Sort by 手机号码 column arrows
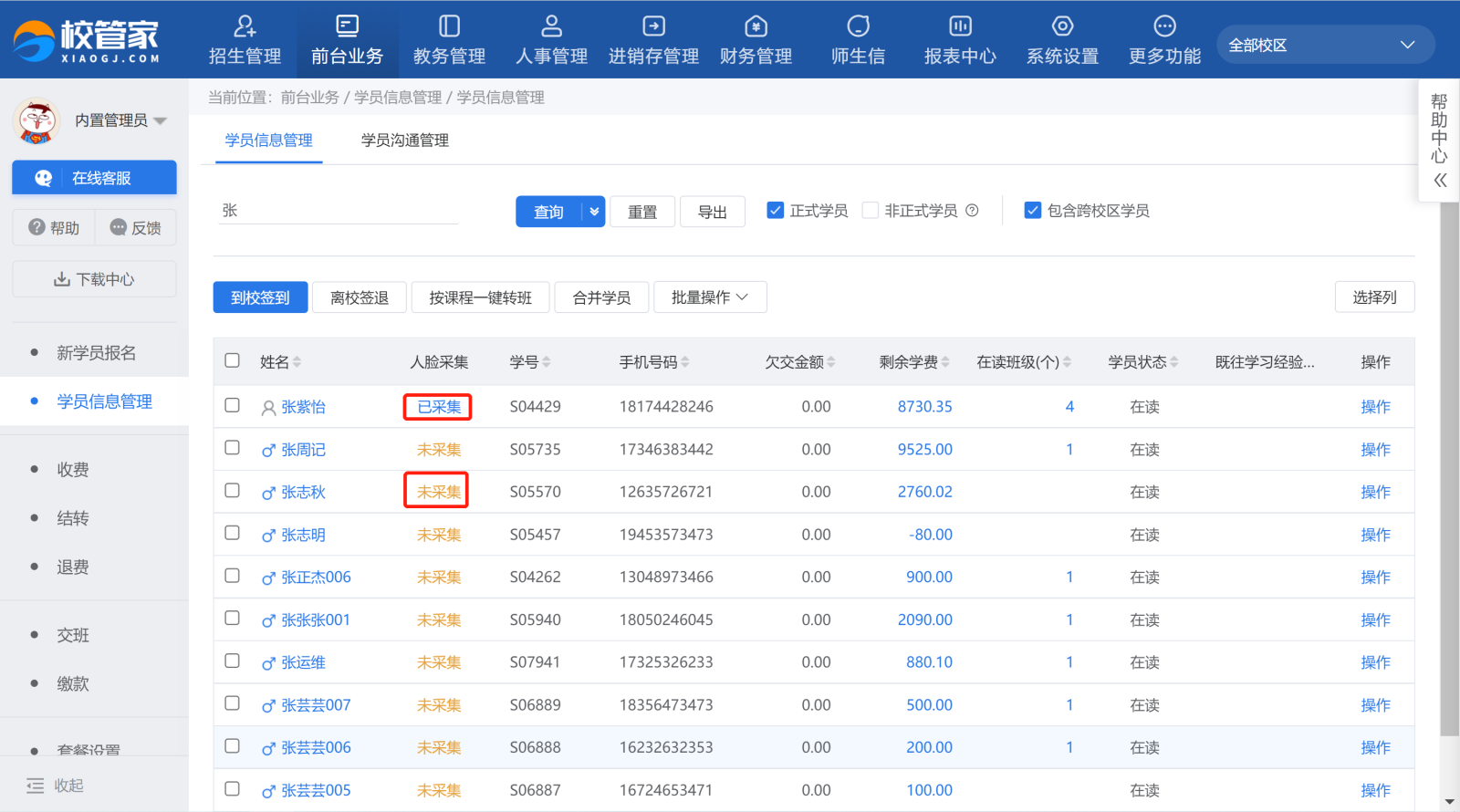The width and height of the screenshot is (1460, 812). tap(684, 362)
